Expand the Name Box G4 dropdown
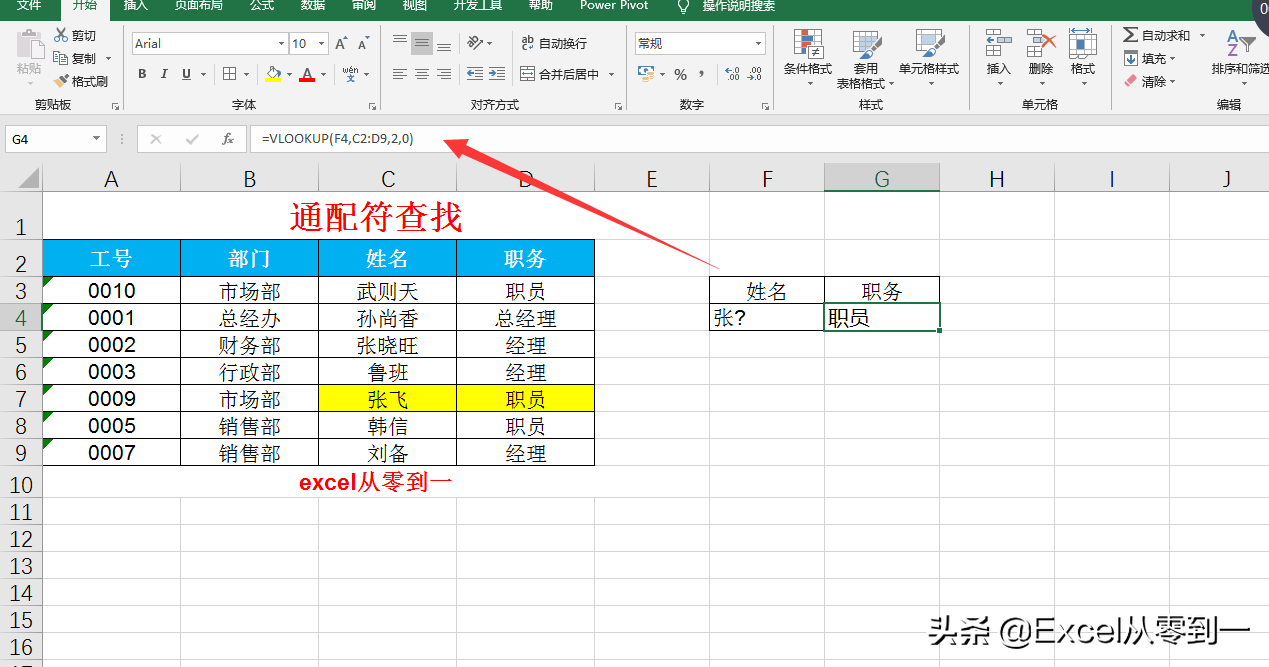 (97, 139)
